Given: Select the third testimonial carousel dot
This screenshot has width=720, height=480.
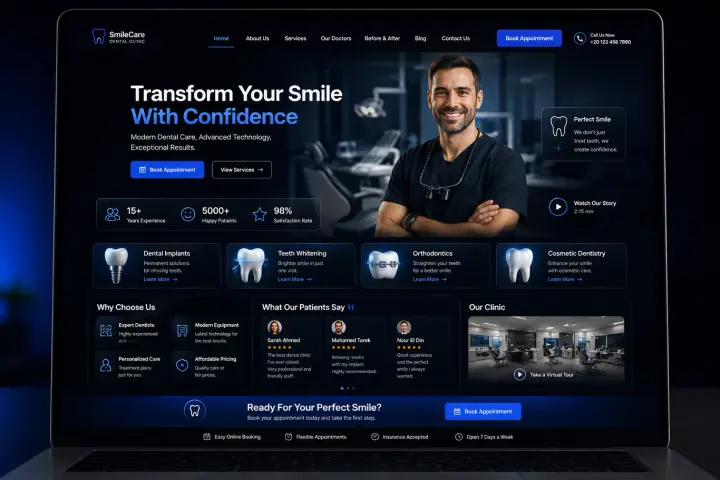Looking at the screenshot, I should 353,389.
